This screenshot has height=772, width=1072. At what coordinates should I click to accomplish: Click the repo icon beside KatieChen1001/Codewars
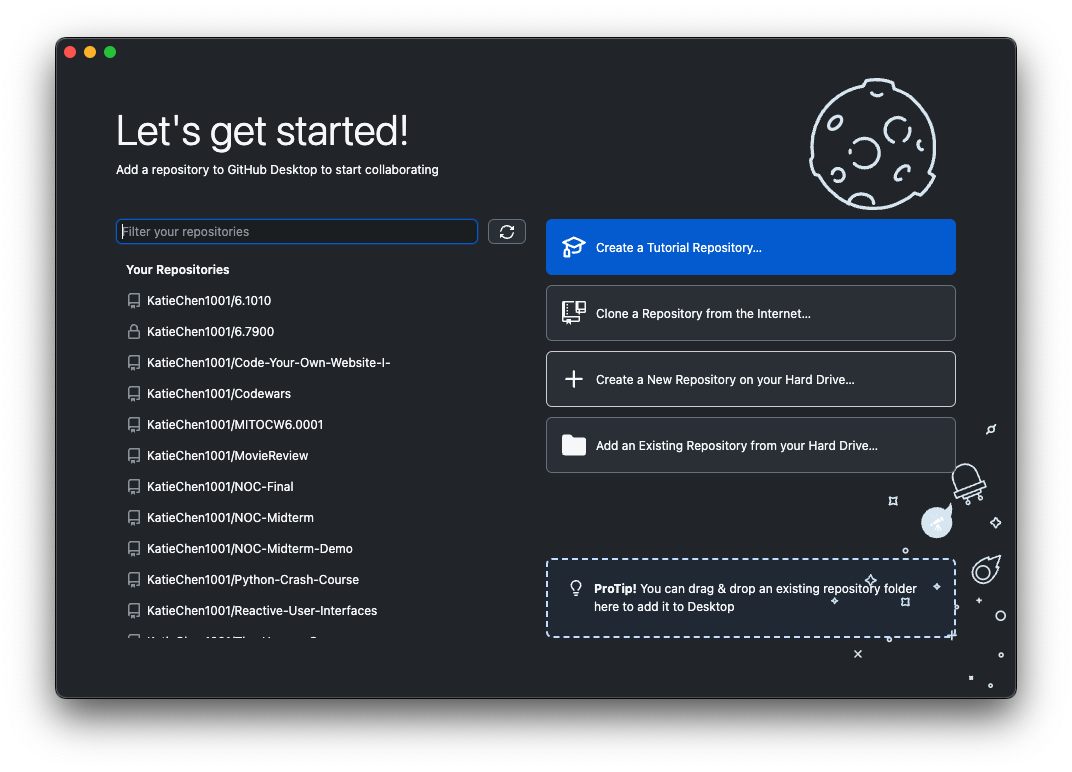pos(133,393)
